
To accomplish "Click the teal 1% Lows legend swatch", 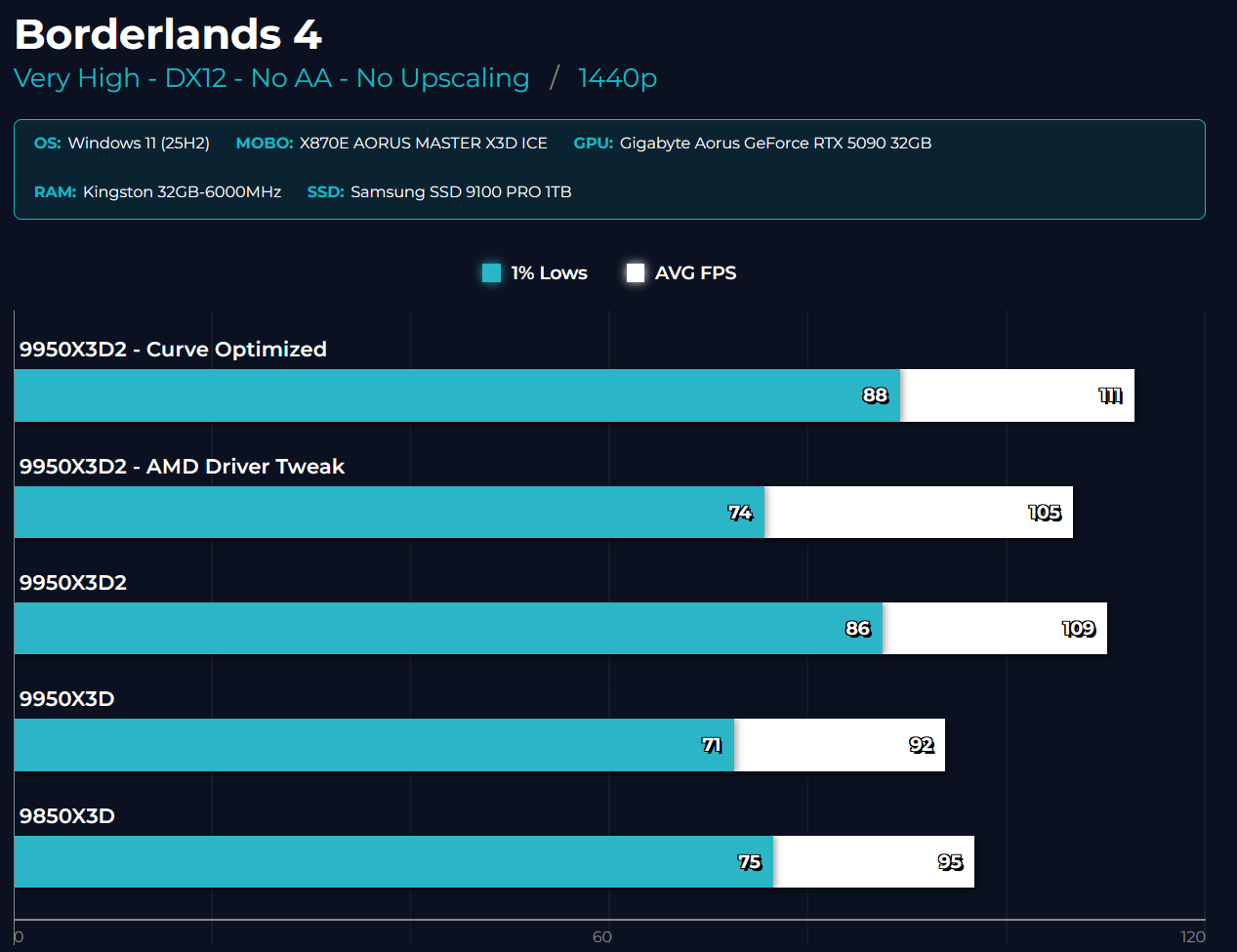I will pyautogui.click(x=491, y=273).
